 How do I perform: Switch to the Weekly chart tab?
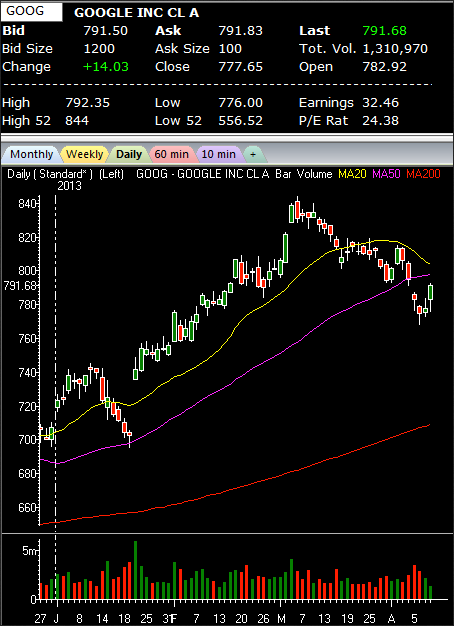84,154
